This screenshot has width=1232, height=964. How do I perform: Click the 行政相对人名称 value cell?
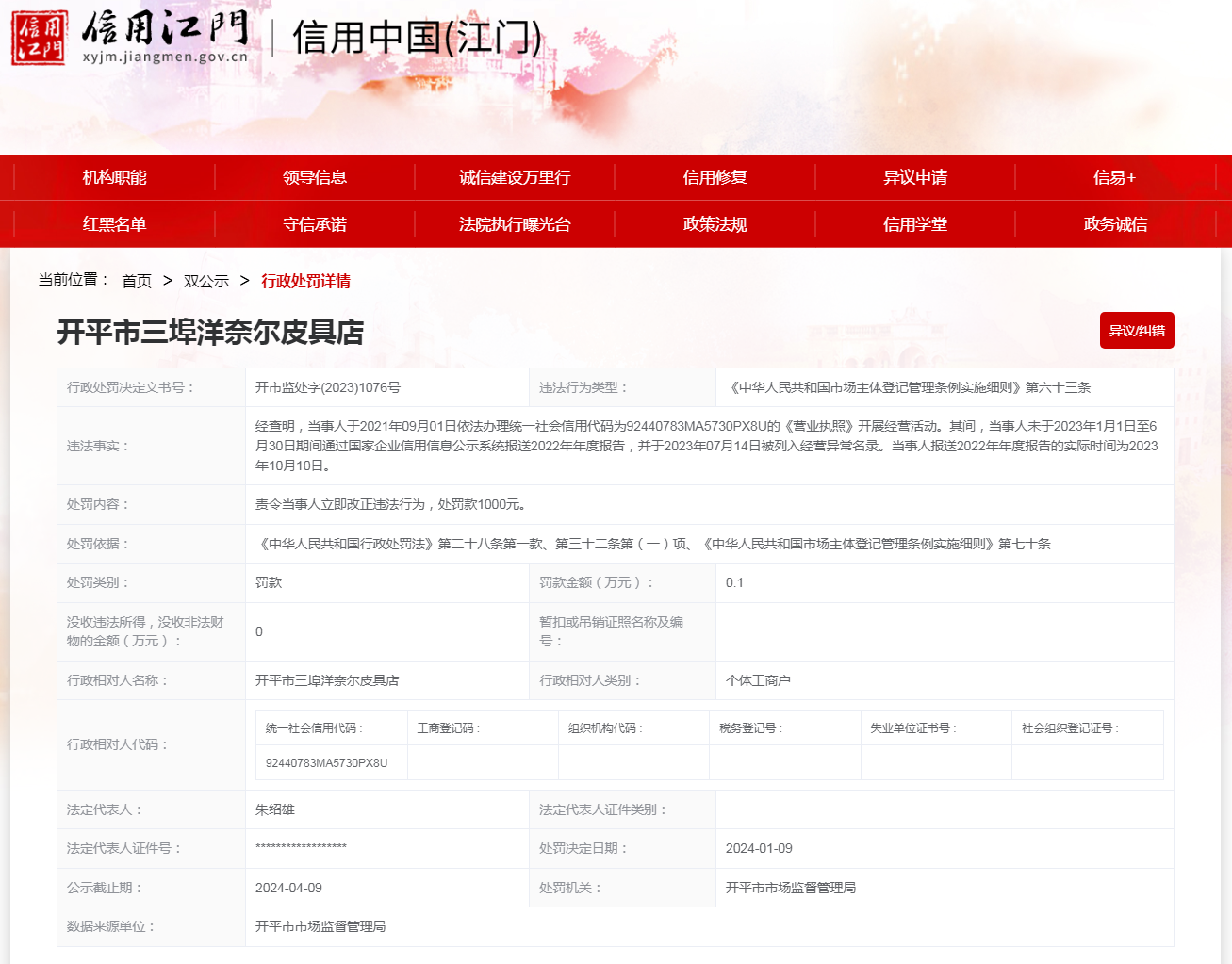pyautogui.click(x=386, y=680)
